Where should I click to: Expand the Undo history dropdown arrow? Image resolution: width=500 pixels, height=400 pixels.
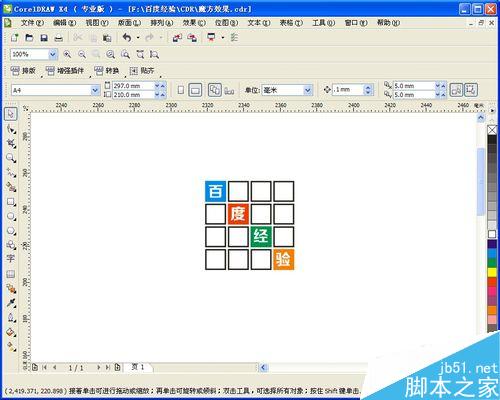coord(138,38)
